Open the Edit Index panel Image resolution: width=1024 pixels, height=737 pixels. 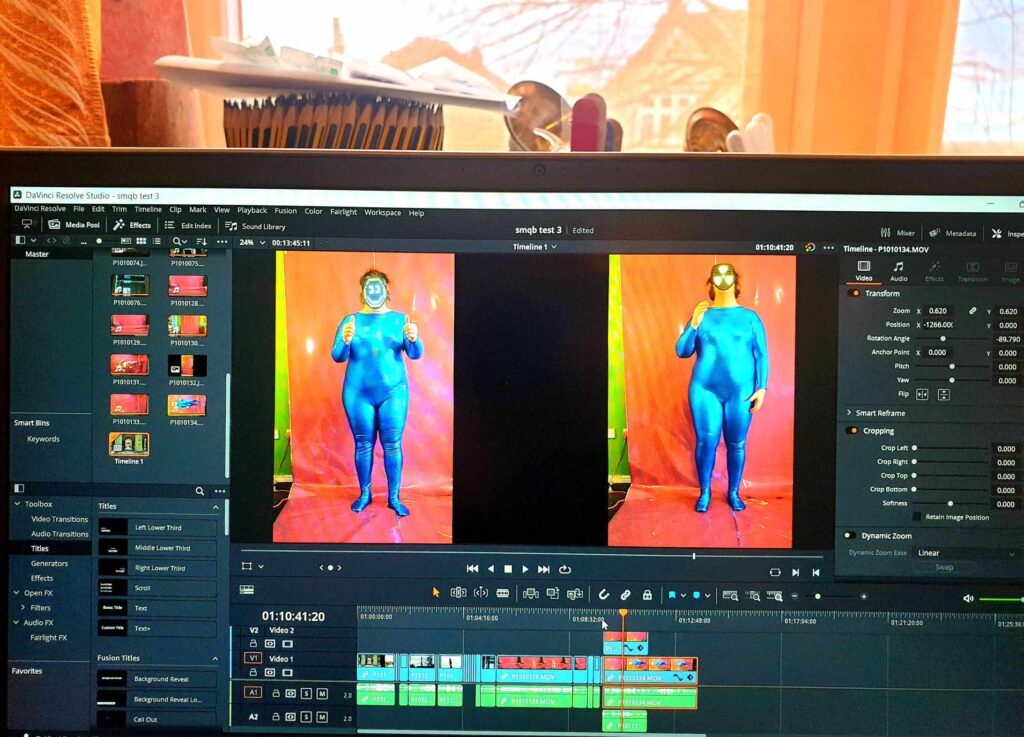coord(188,226)
